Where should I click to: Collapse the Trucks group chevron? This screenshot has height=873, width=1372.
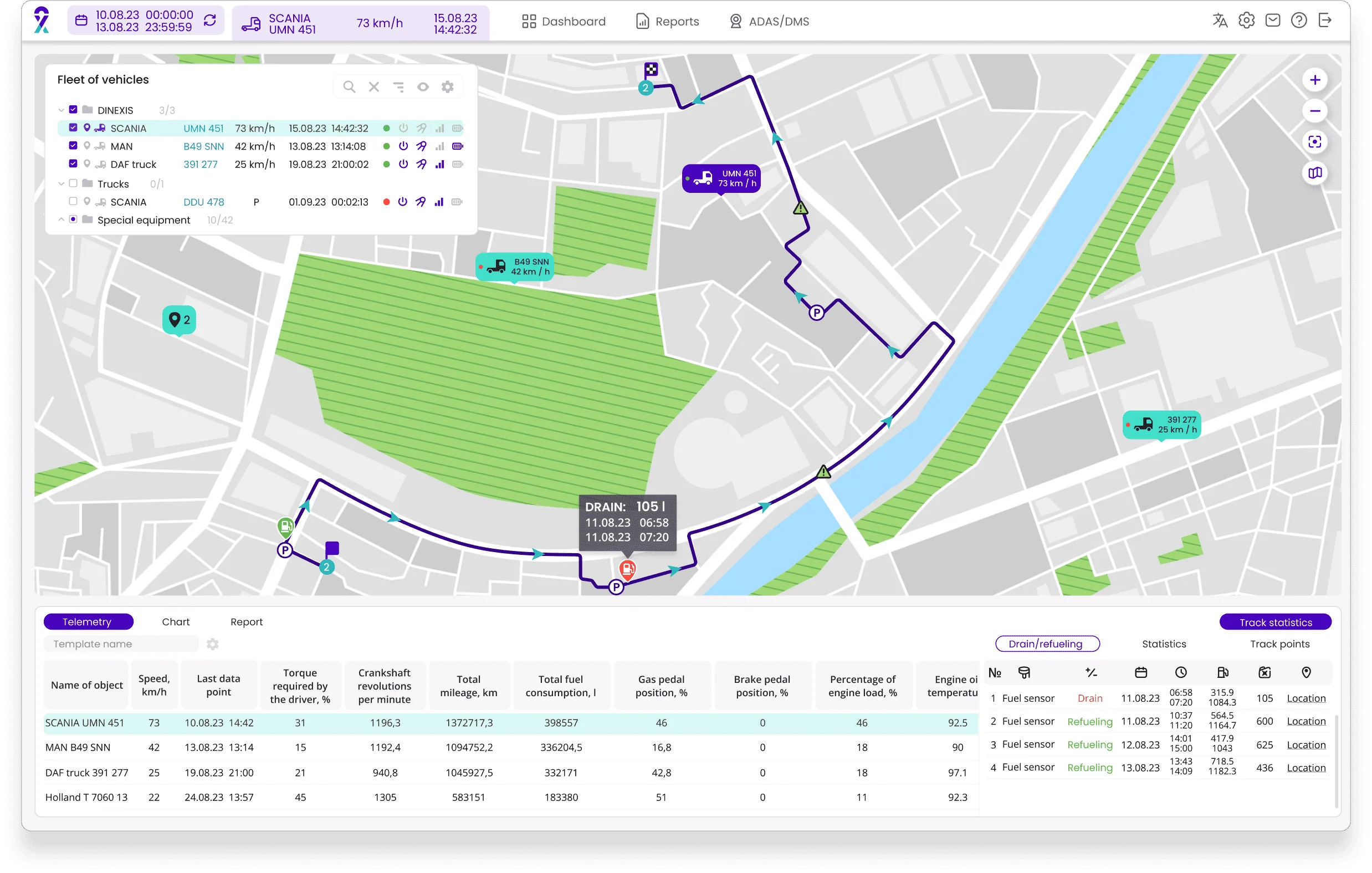[61, 183]
